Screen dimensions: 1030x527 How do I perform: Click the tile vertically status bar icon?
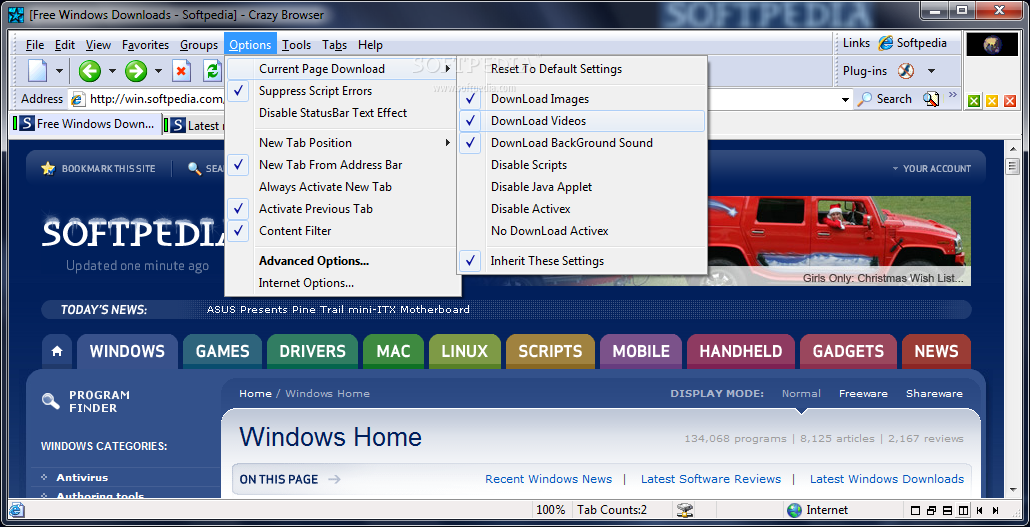tap(963, 511)
